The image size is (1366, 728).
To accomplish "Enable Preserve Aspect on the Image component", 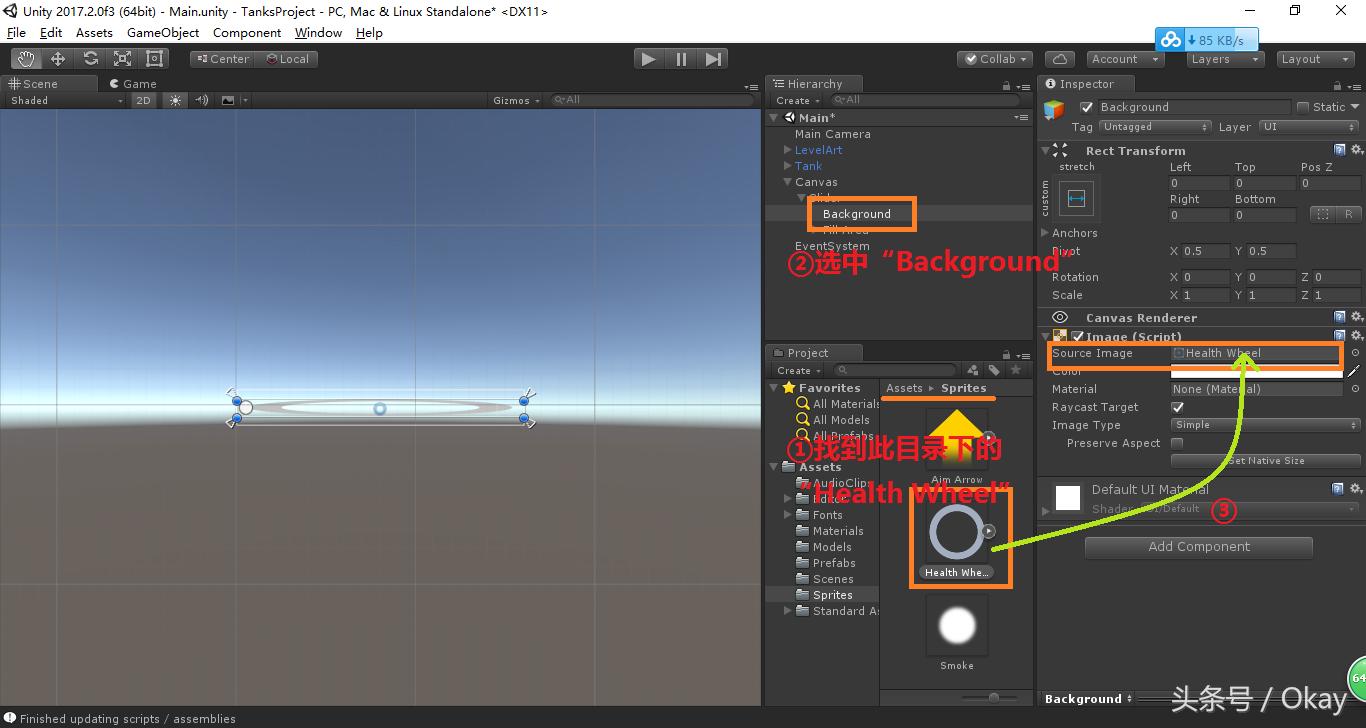I will pos(1177,443).
